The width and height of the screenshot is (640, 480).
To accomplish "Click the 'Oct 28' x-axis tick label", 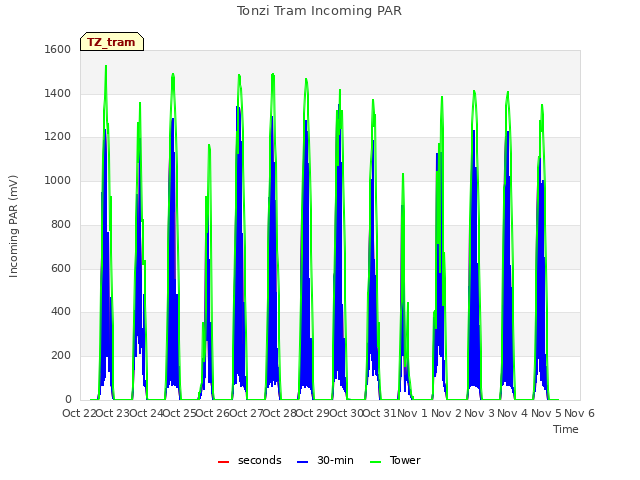I will (x=280, y=413).
